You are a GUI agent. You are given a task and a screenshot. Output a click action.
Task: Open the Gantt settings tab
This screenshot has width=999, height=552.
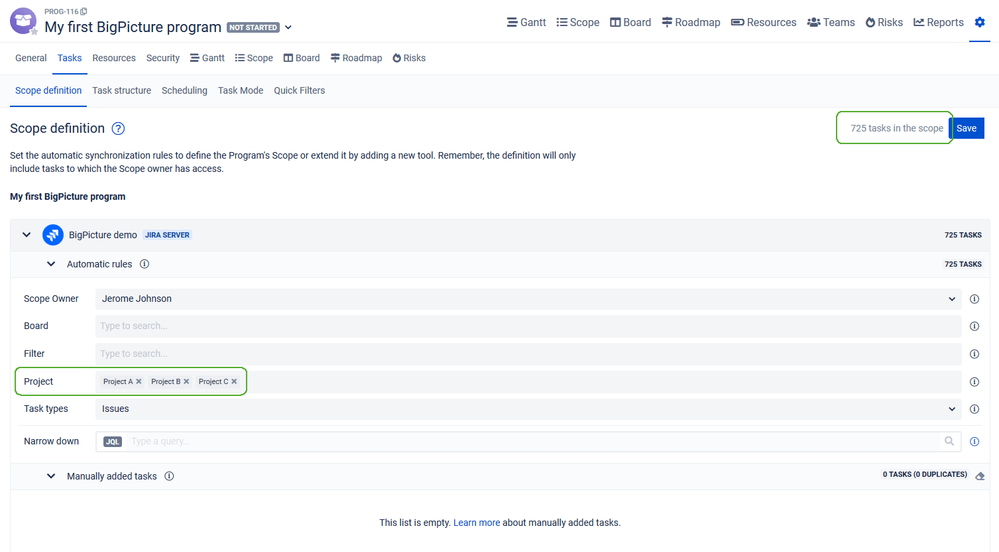(207, 58)
